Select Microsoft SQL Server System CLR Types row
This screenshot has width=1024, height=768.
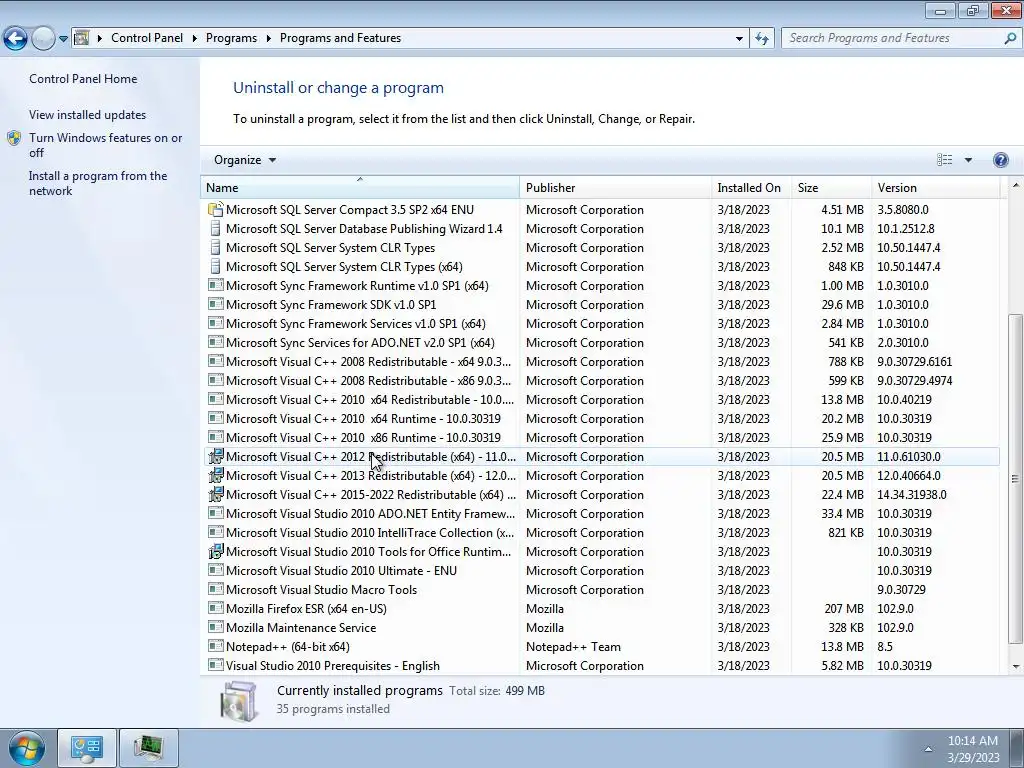[x=600, y=248]
